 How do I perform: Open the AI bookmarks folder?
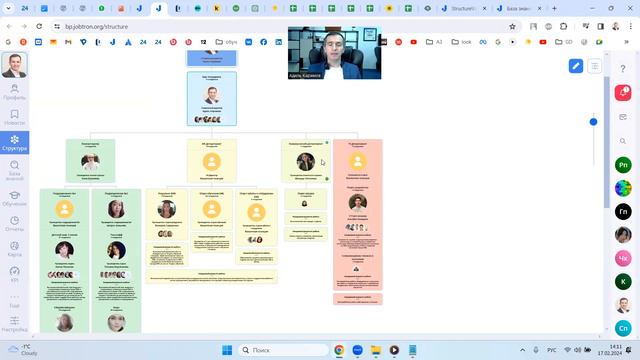(x=434, y=42)
